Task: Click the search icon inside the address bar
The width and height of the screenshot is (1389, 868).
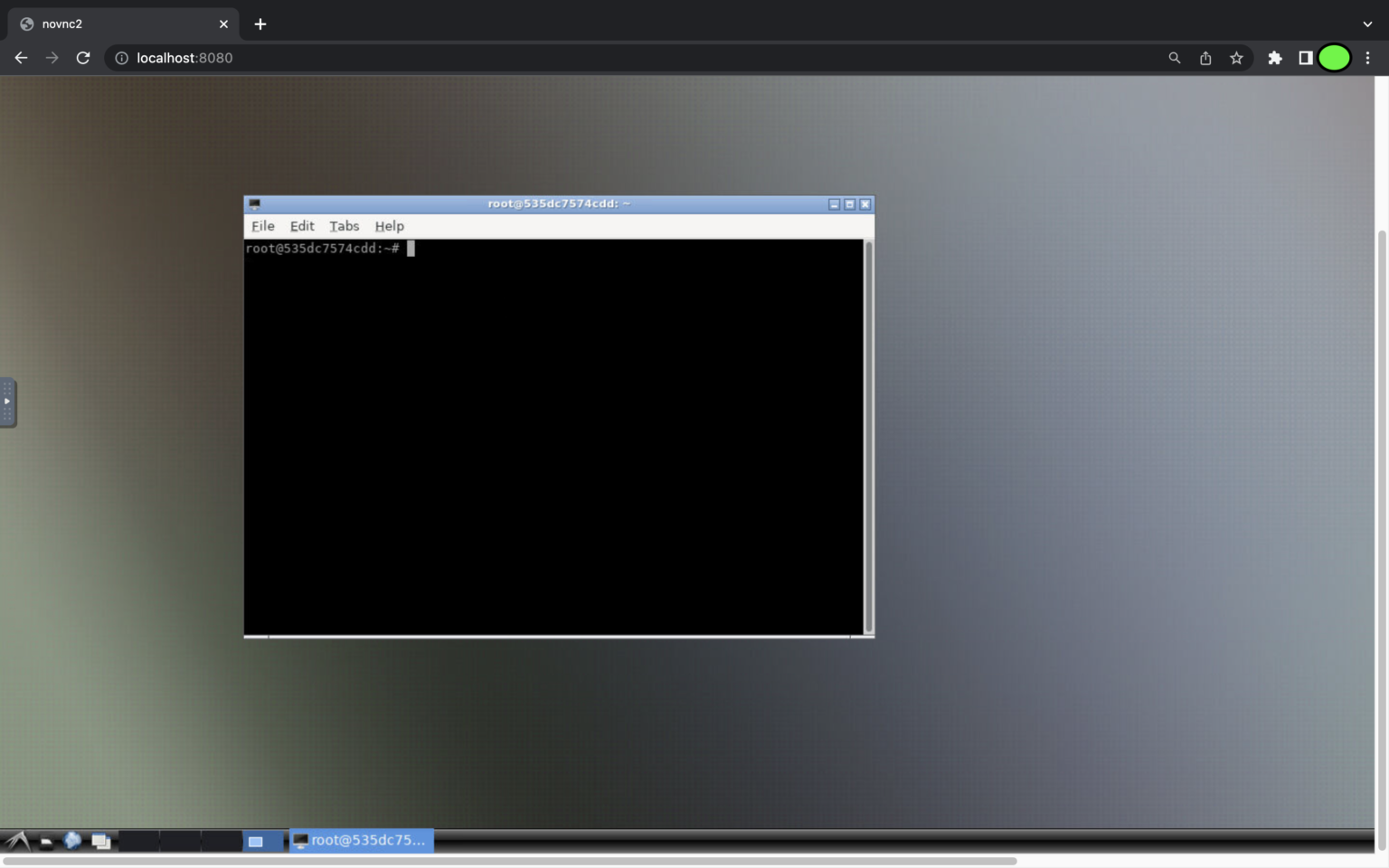Action: 1173,57
